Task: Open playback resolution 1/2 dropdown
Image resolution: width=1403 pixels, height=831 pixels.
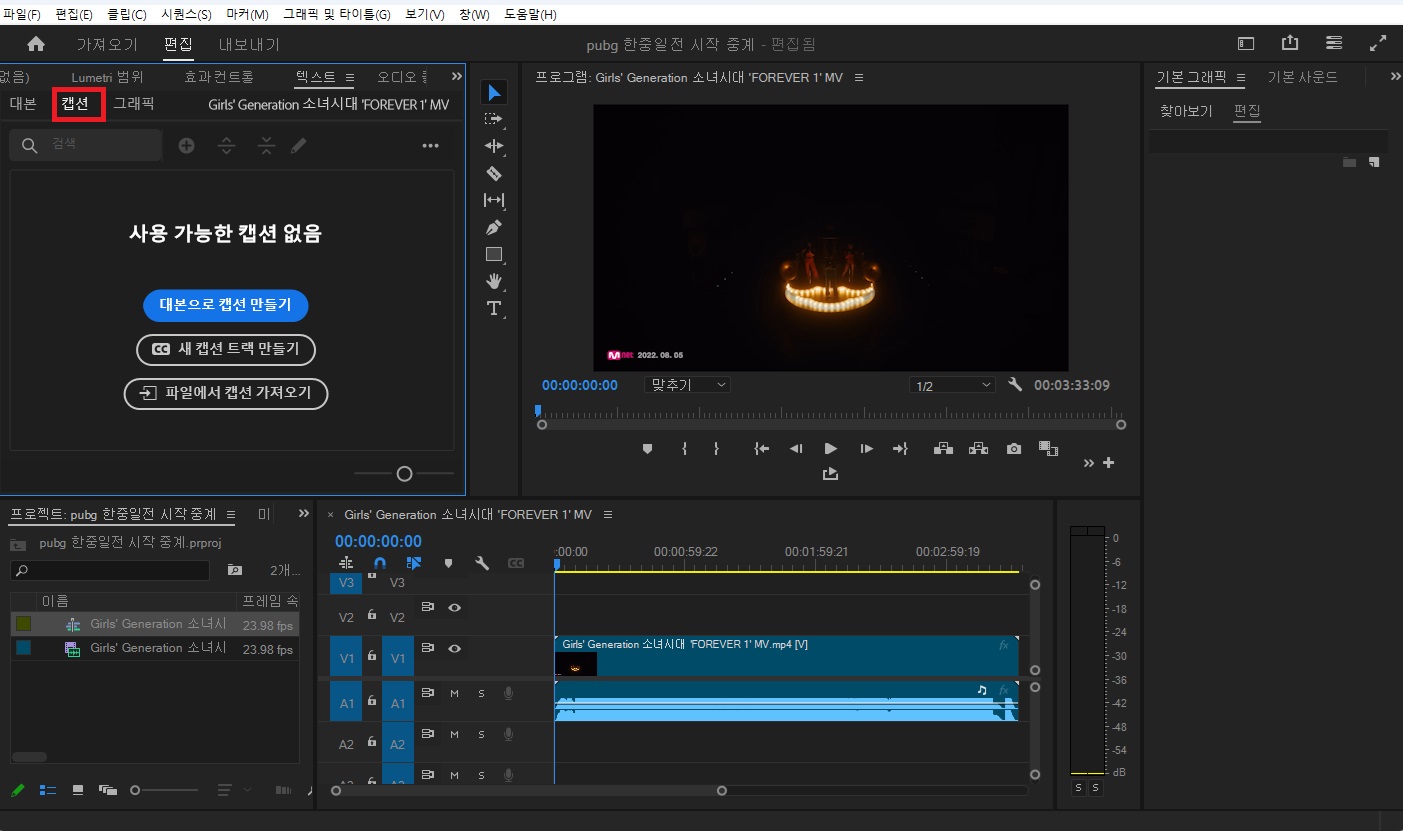Action: click(952, 385)
